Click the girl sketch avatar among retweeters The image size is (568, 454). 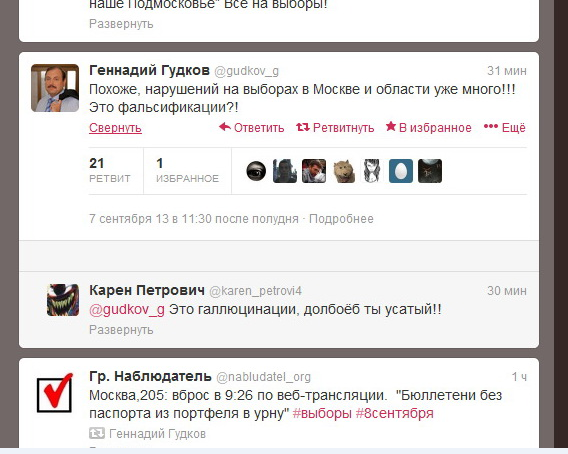point(372,171)
